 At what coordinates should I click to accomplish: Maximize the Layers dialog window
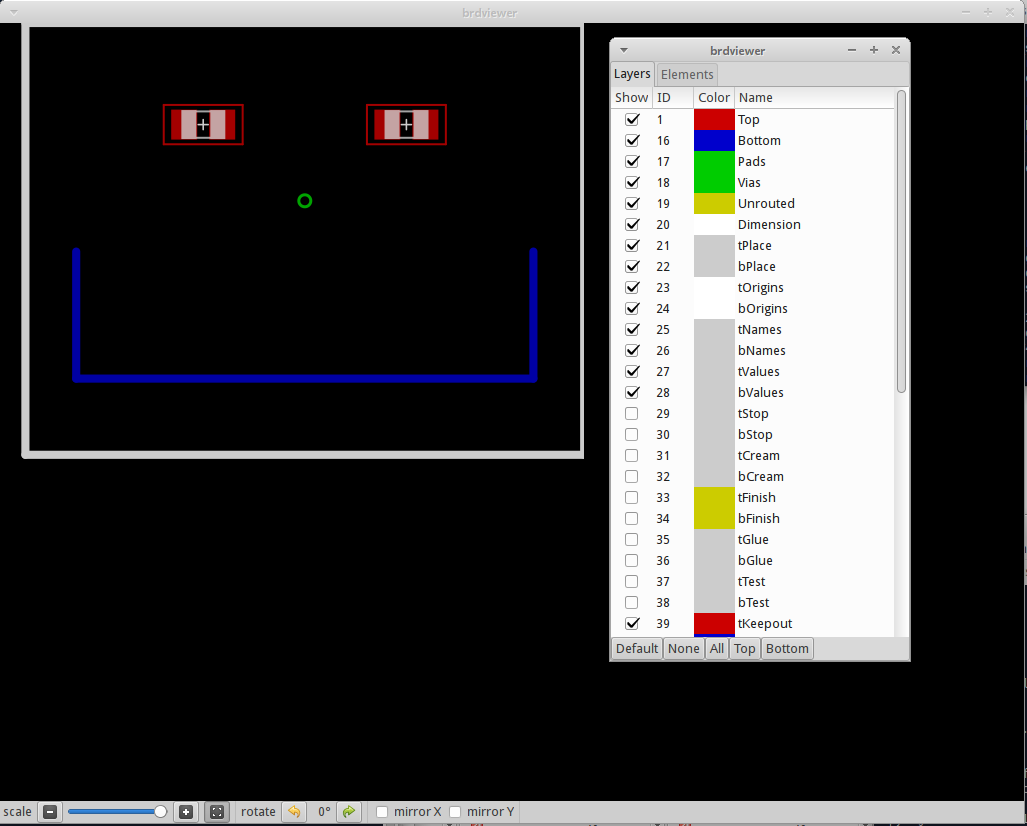click(874, 50)
